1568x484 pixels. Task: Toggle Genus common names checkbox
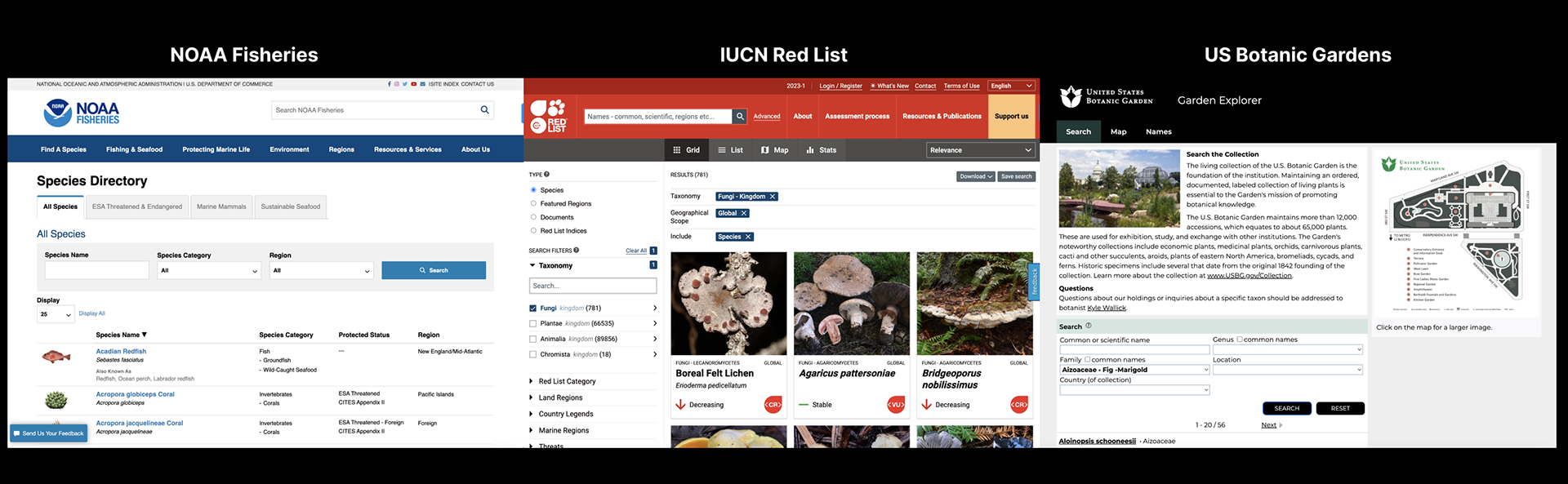pyautogui.click(x=1240, y=340)
